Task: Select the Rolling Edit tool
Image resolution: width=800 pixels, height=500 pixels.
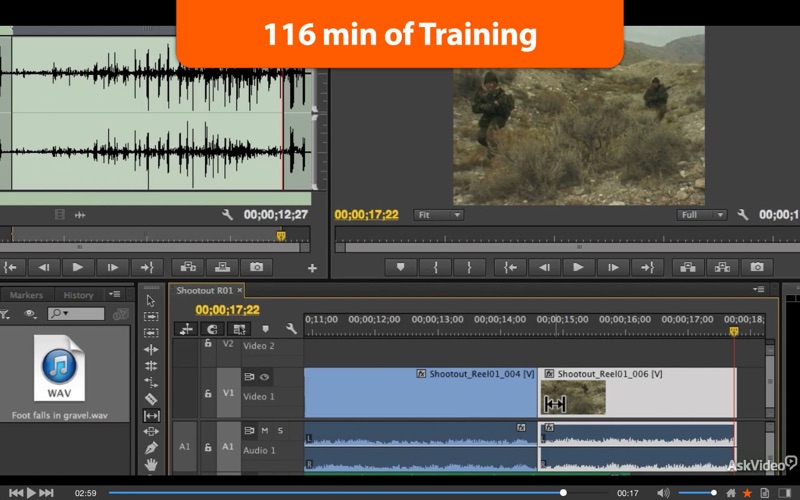Action: coord(151,366)
